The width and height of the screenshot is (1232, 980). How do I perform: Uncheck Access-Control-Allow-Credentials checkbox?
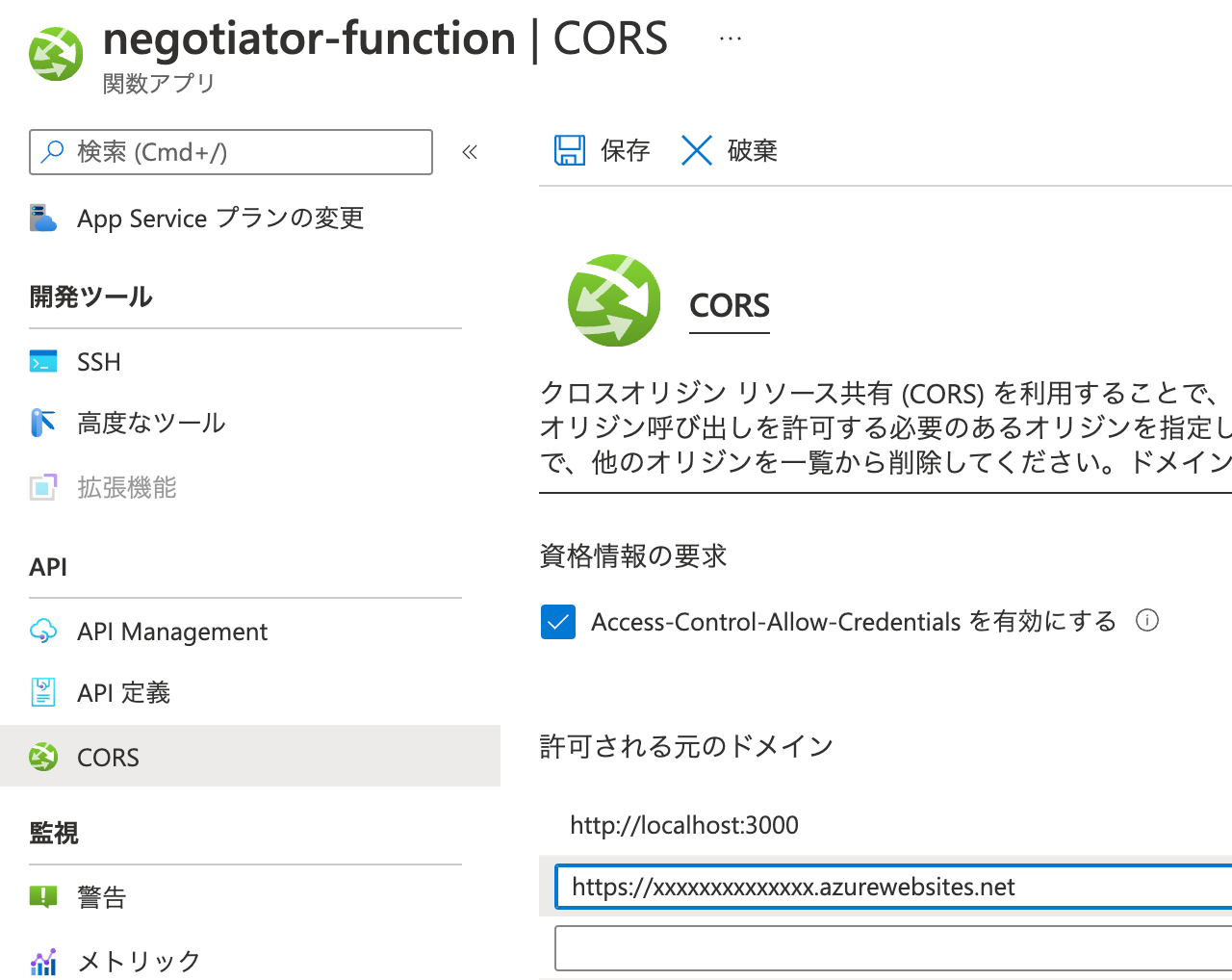pyautogui.click(x=558, y=622)
